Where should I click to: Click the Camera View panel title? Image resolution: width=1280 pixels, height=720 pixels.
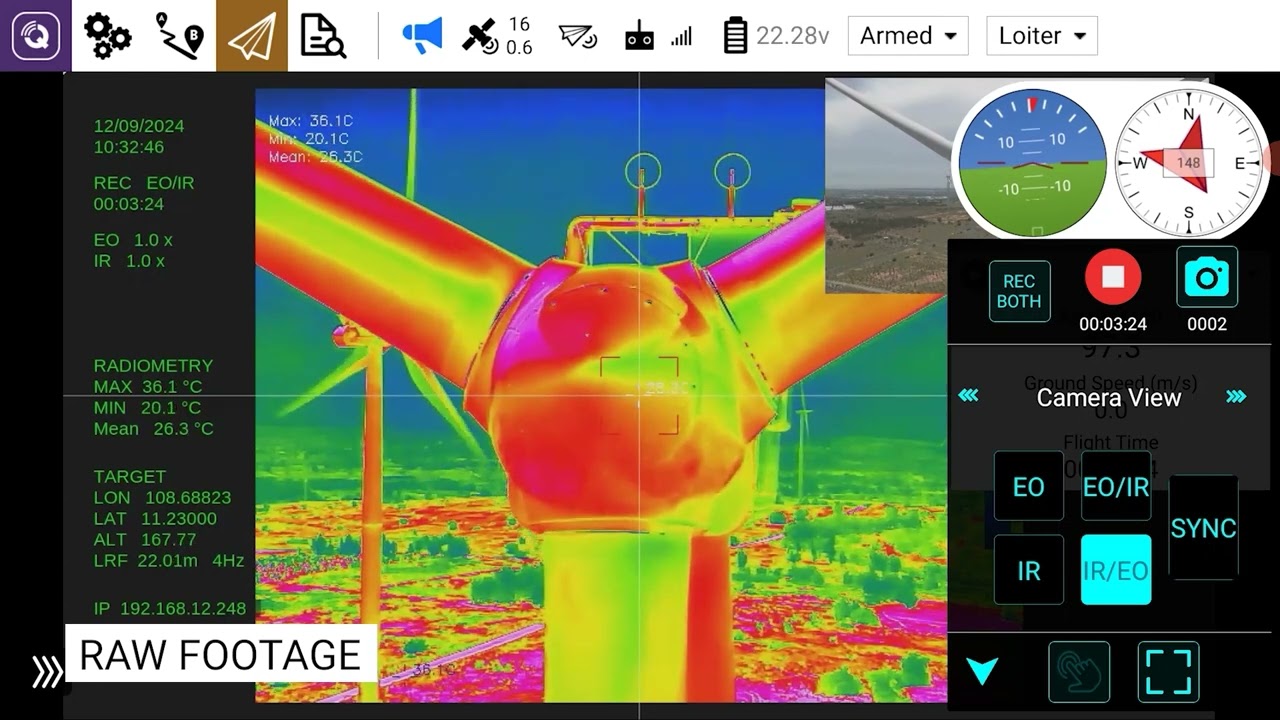pos(1108,397)
